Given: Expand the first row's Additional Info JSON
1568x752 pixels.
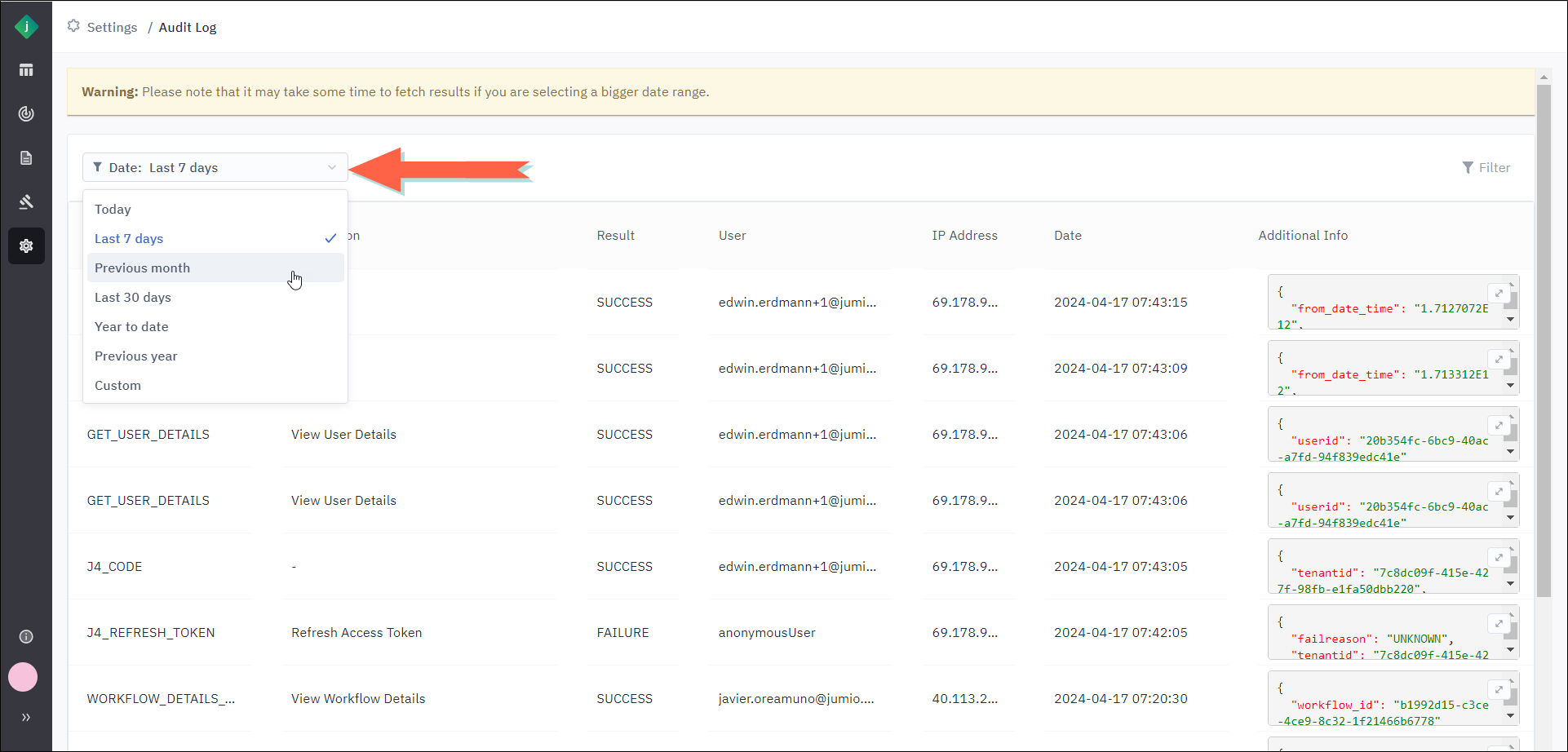Looking at the screenshot, I should (1499, 294).
